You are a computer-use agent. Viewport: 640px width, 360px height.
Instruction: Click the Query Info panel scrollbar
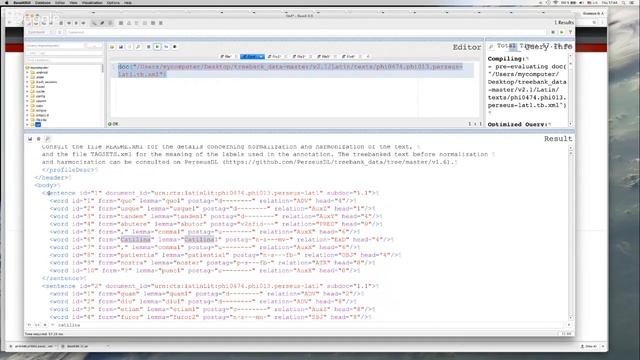click(571, 90)
